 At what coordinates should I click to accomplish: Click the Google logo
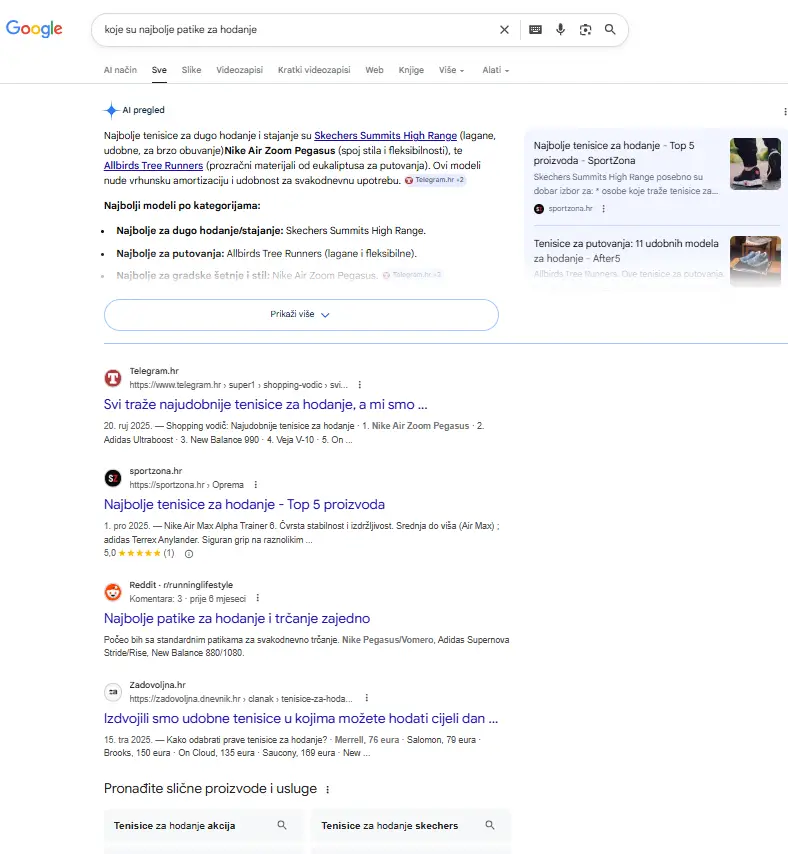[34, 28]
